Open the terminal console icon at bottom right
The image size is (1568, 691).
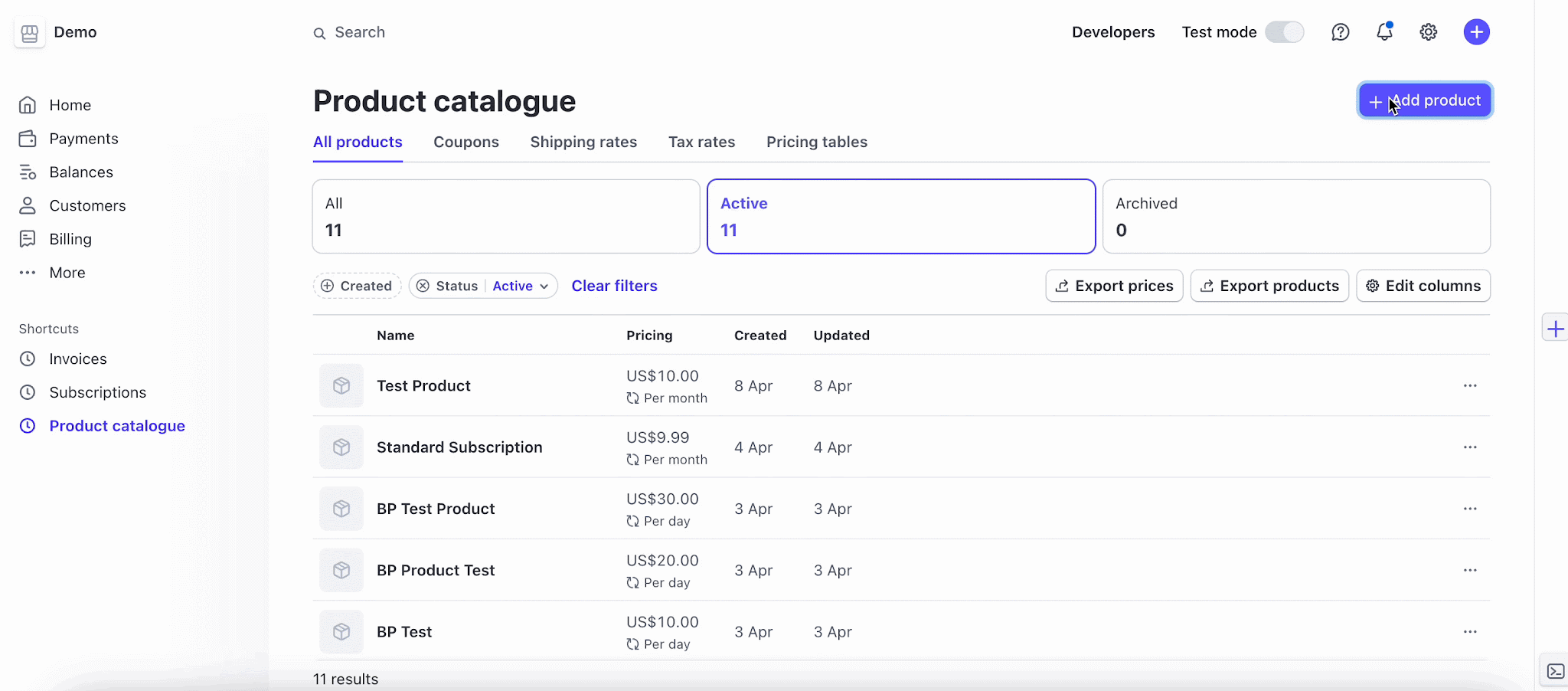(1556, 671)
